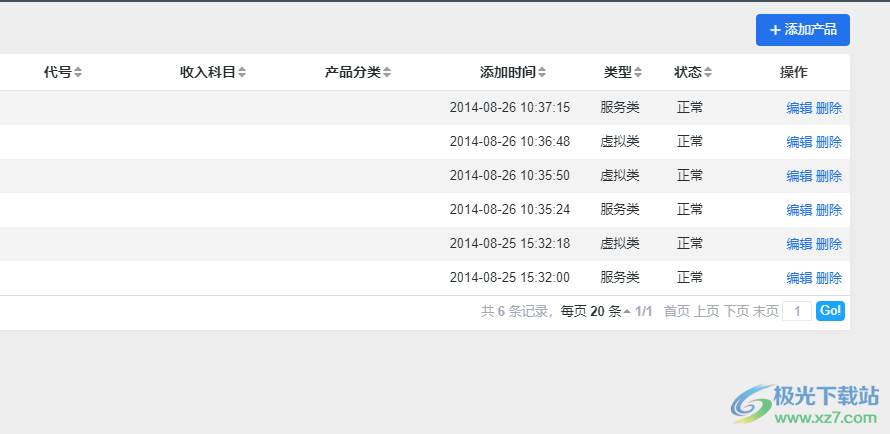Sort by 类型 column arrows
The image size is (890, 434).
(x=638, y=72)
